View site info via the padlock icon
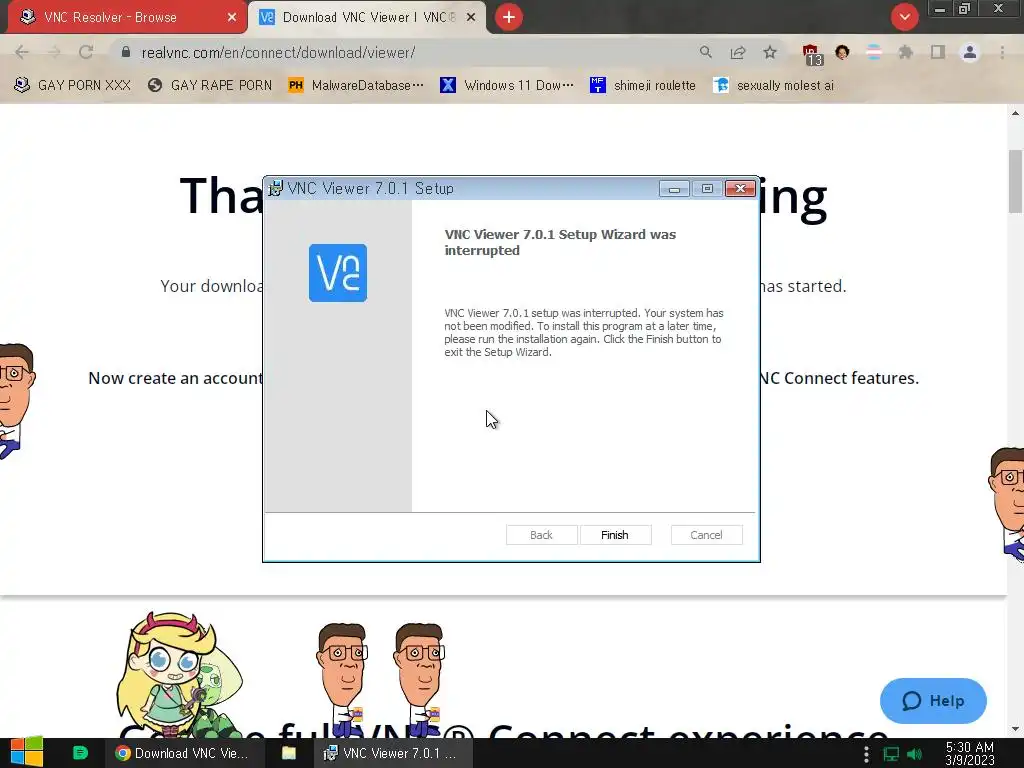 (x=126, y=52)
